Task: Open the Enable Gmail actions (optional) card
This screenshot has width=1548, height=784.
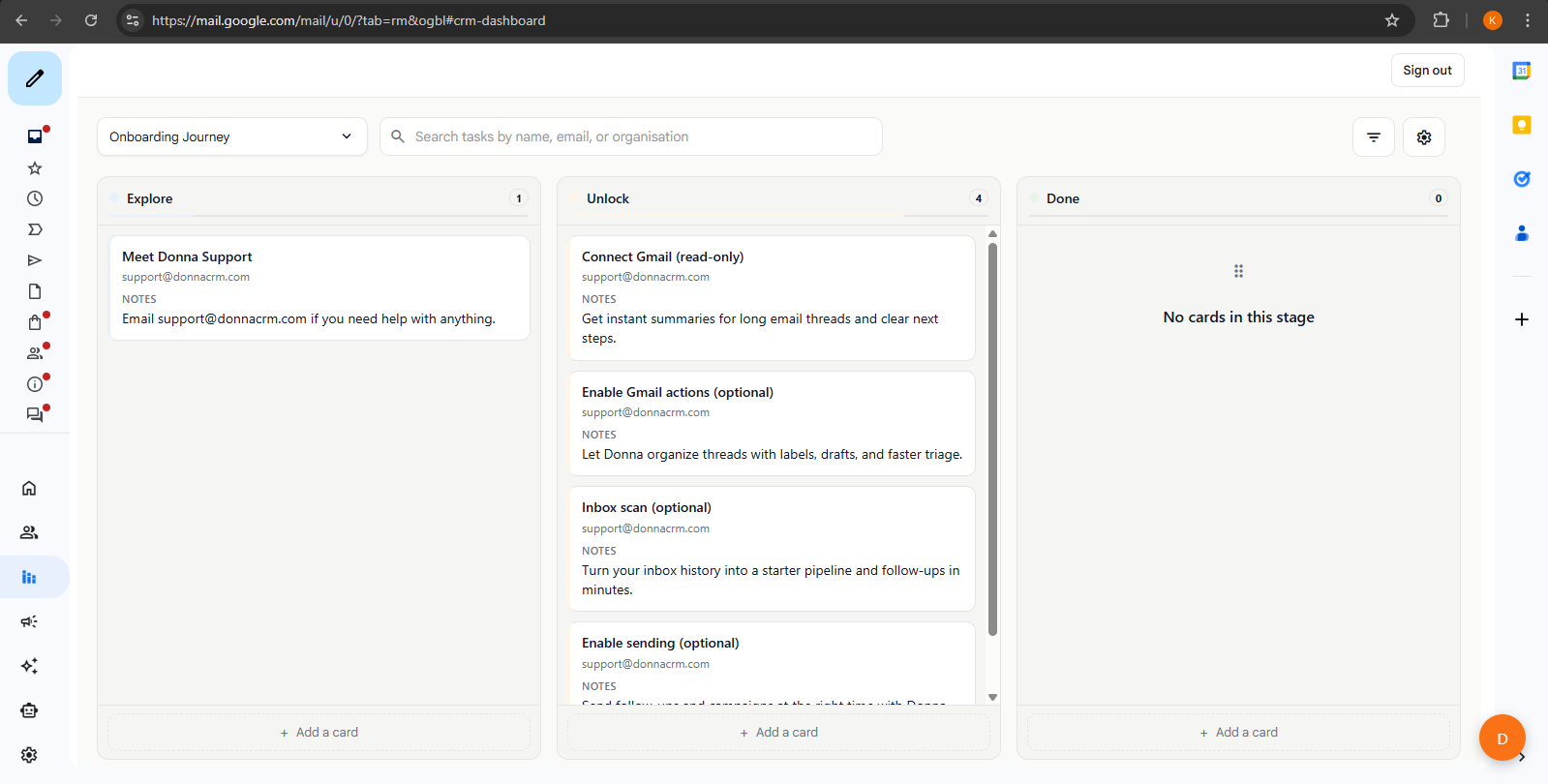Action: pos(773,424)
